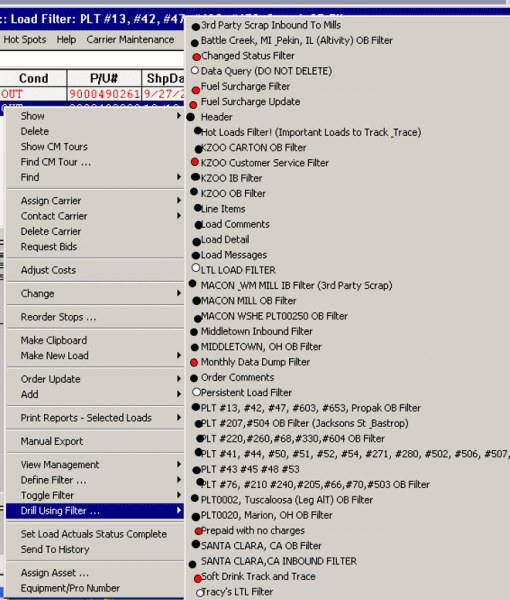
Task: Expand the Find submenu arrow
Action: [x=179, y=177]
